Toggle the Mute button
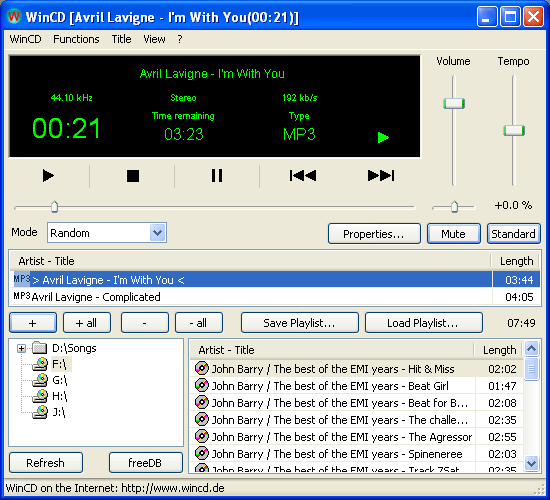Screen dimensions: 550x500 [454, 234]
